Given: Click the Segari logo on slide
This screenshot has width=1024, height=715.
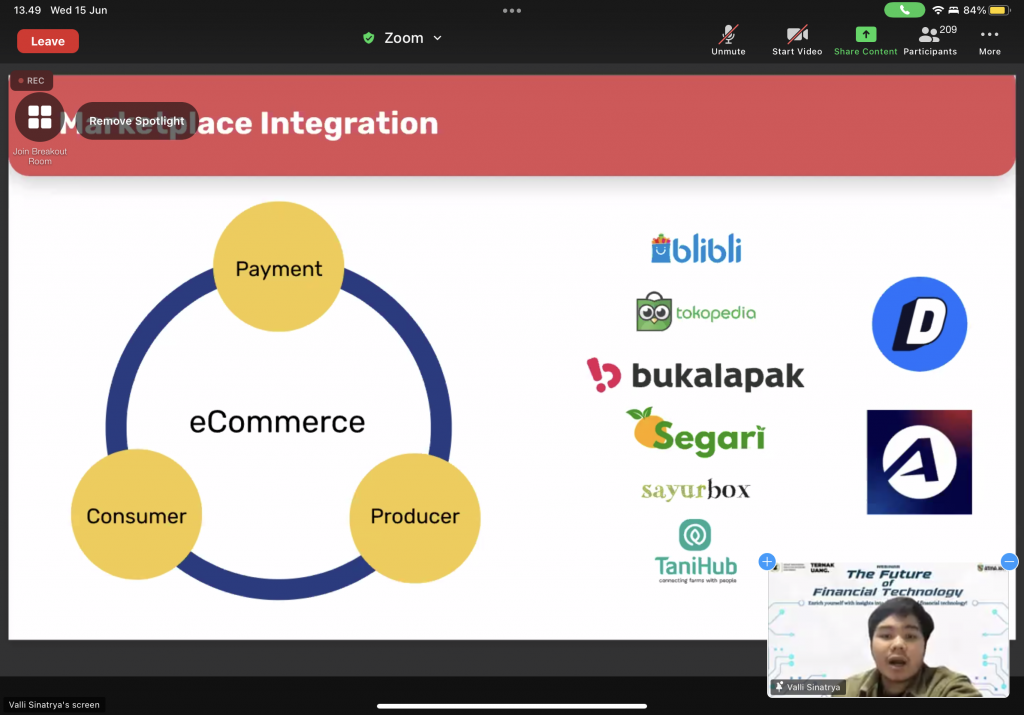Looking at the screenshot, I should pos(696,432).
